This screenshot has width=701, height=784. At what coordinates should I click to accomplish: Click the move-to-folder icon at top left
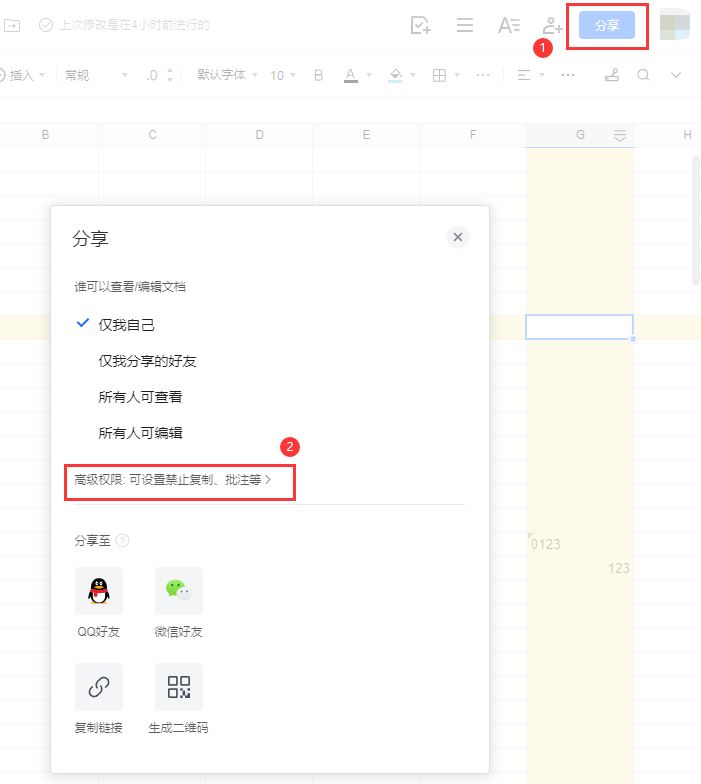click(12, 25)
